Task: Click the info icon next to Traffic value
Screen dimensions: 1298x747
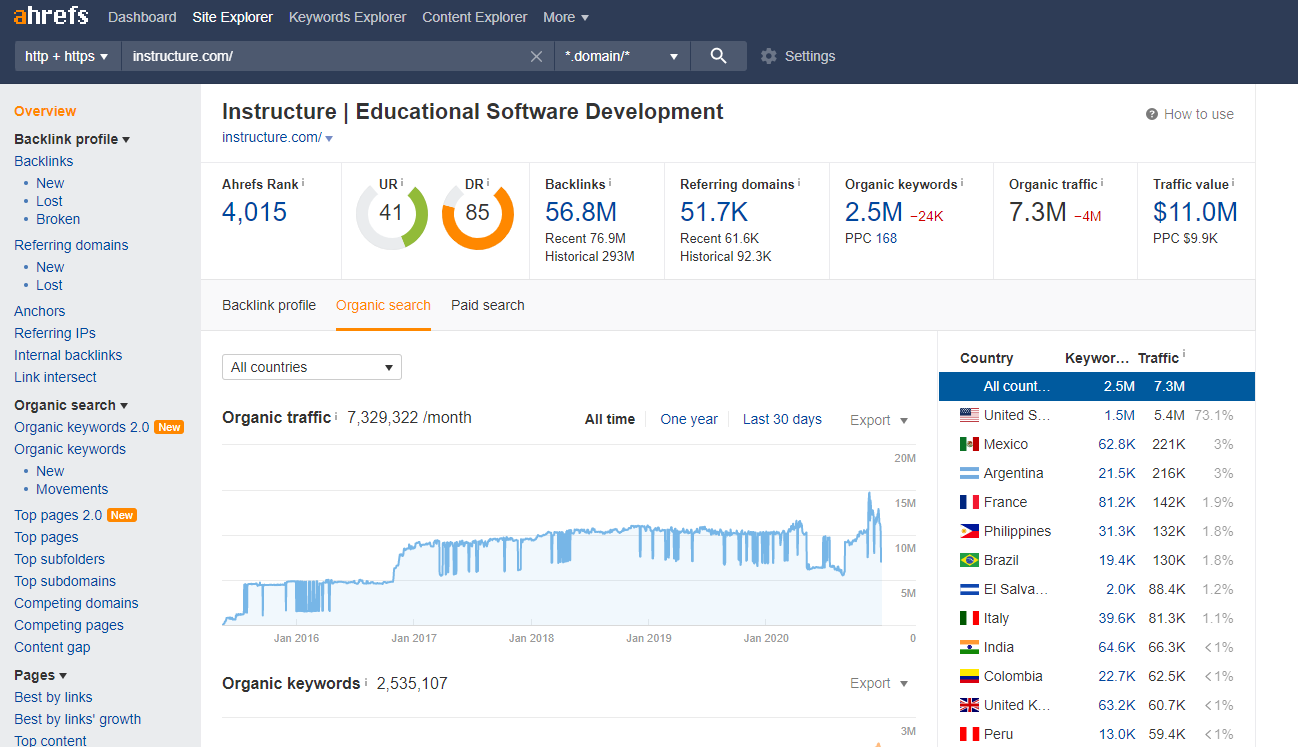Action: tap(1233, 183)
